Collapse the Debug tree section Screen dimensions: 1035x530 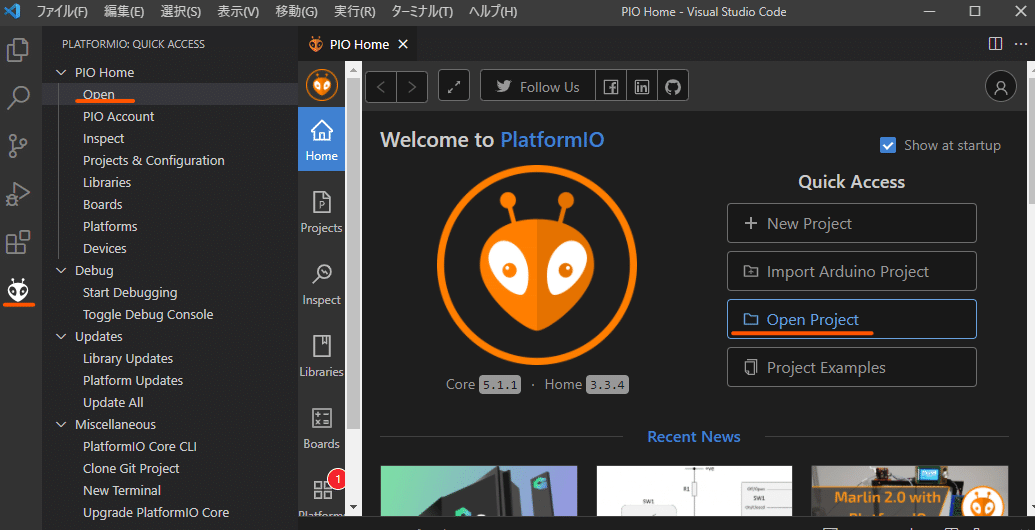tap(61, 271)
